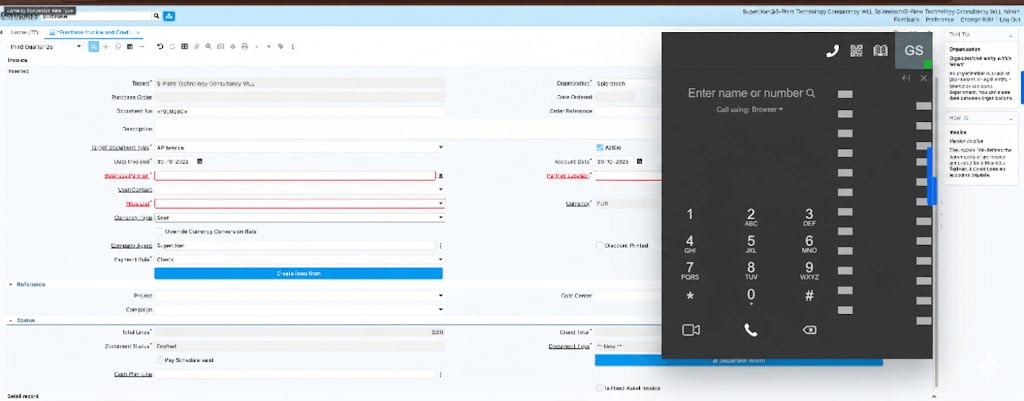Click the tag icon in the toolbar

point(281,46)
